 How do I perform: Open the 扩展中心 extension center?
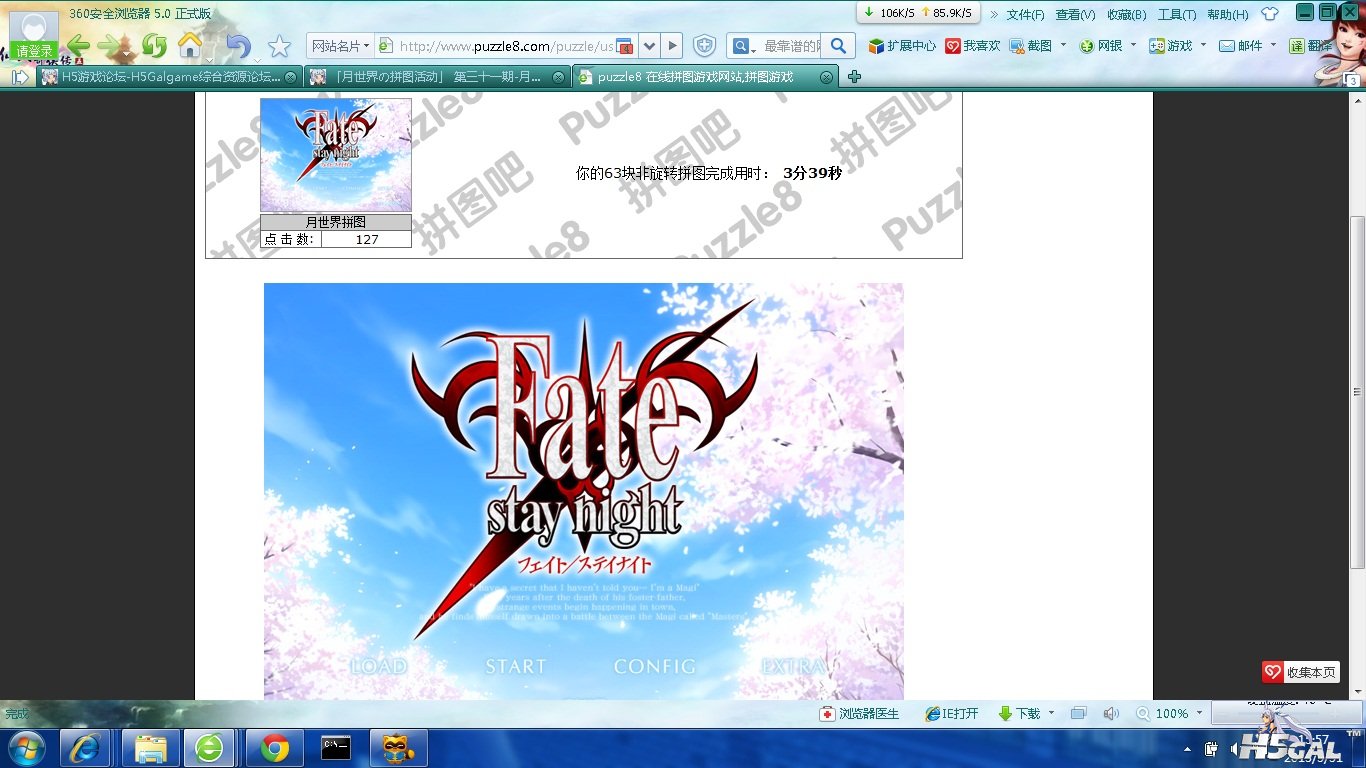[902, 46]
